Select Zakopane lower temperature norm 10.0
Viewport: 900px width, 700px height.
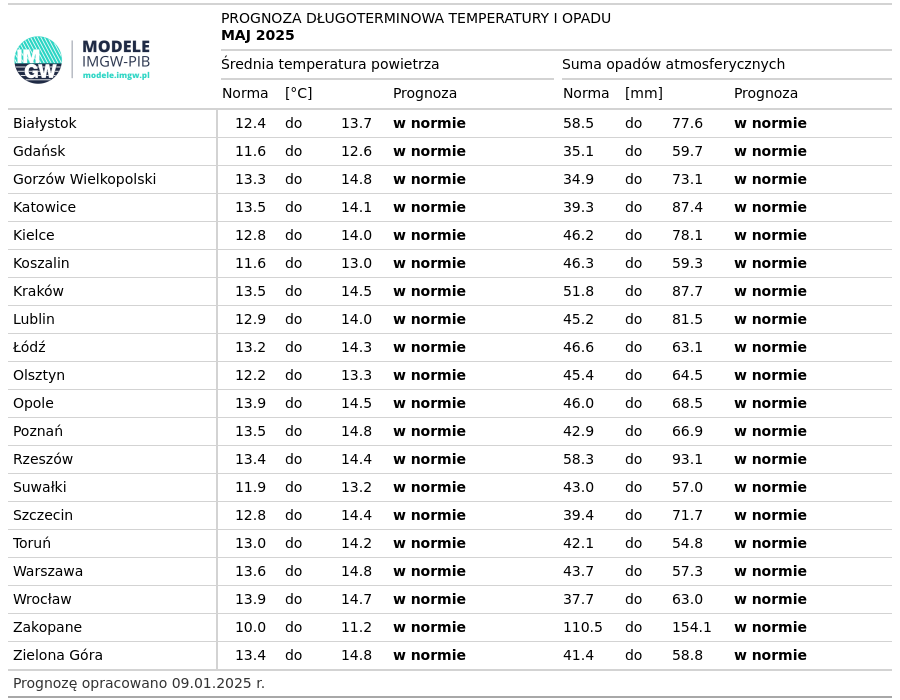[250, 628]
